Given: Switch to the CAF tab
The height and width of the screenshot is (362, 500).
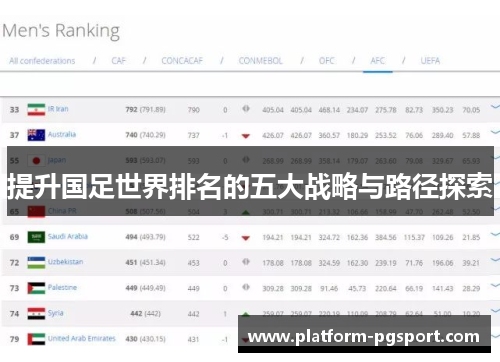Looking at the screenshot, I should tap(119, 61).
